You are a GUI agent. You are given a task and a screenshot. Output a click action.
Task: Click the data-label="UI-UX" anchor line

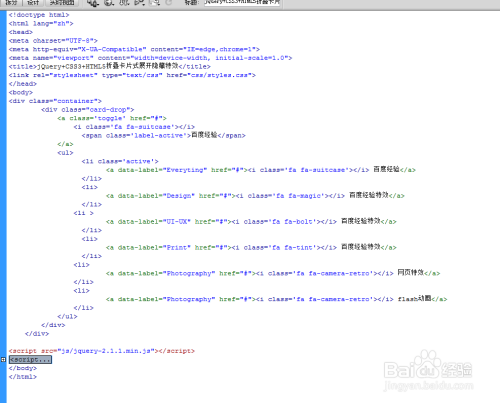point(251,221)
